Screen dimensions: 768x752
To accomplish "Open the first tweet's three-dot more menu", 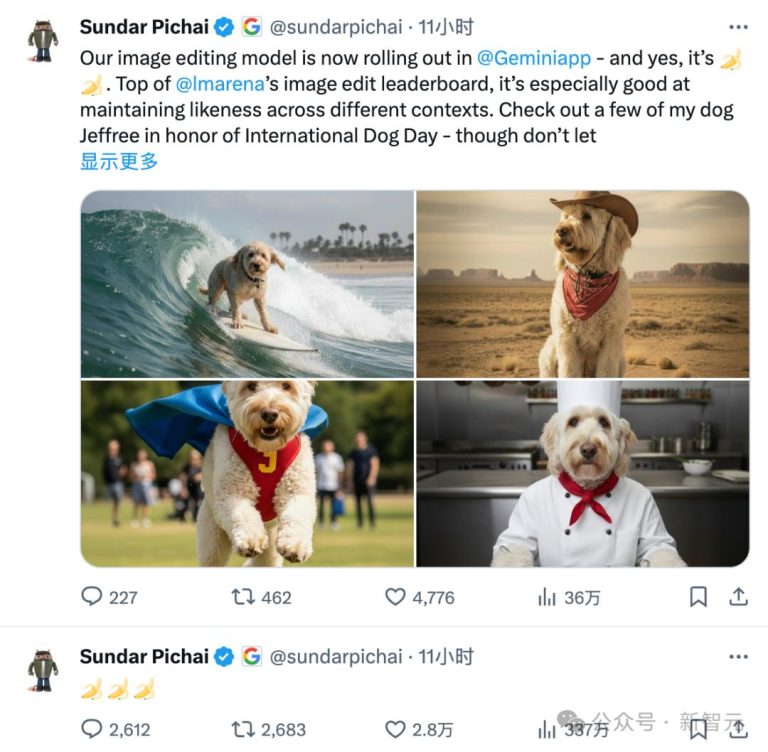I will click(738, 27).
